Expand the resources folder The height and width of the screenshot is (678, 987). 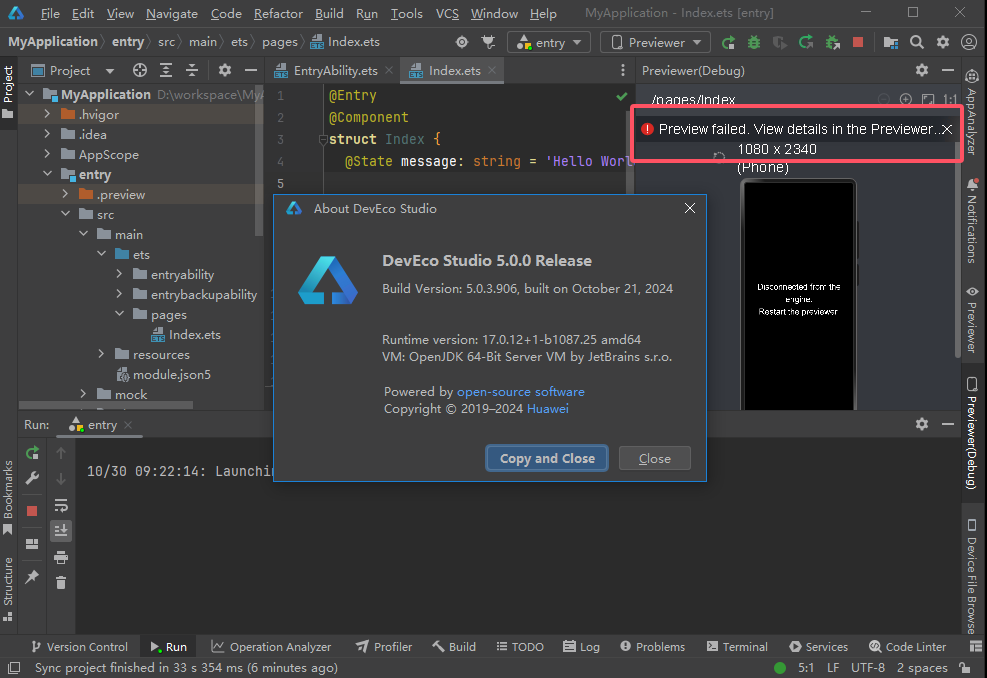point(101,354)
